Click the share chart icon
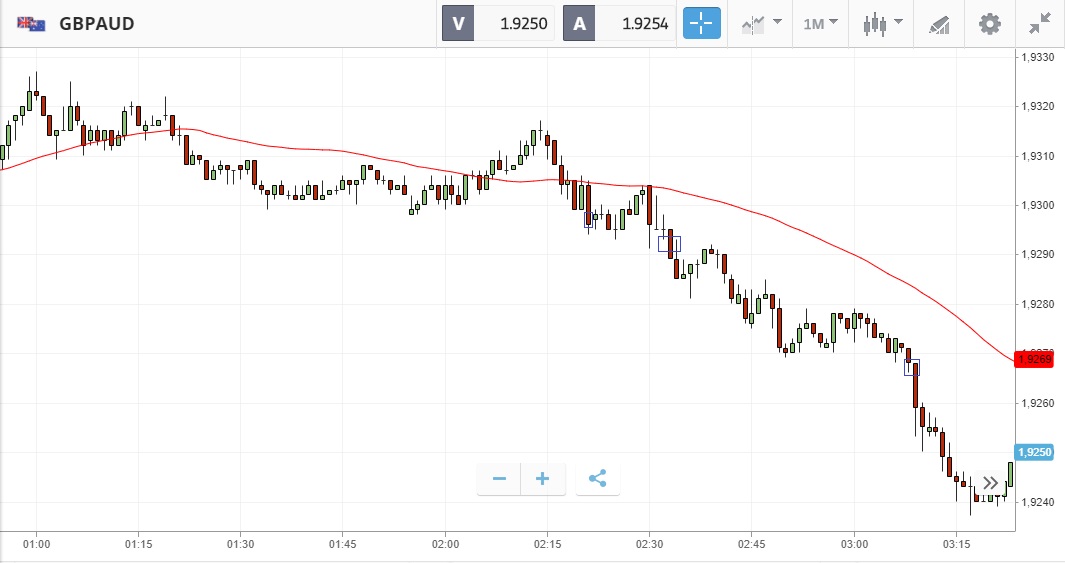Screen dimensions: 1065x563 [597, 479]
